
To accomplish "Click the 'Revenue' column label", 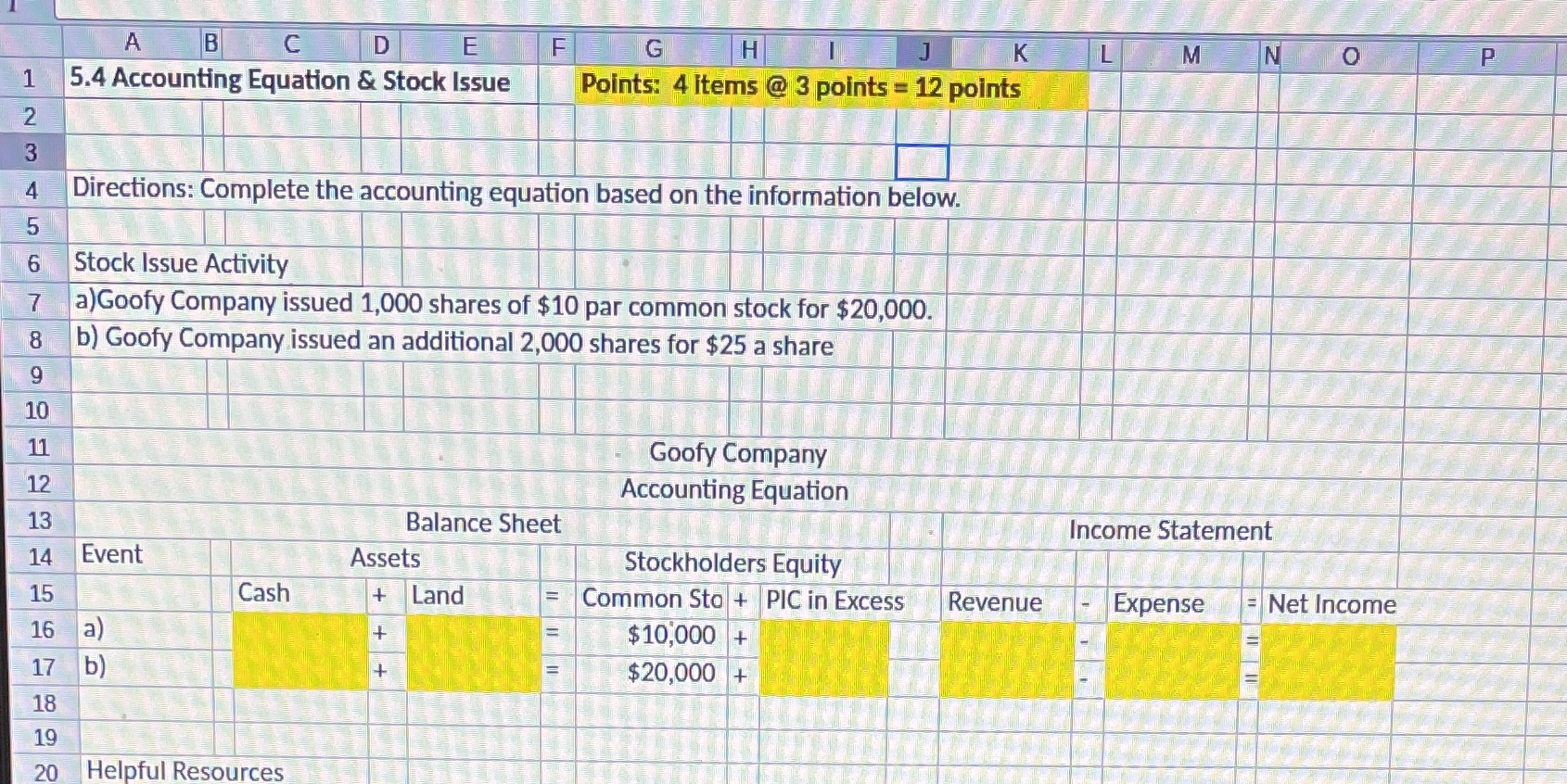I will (x=995, y=602).
